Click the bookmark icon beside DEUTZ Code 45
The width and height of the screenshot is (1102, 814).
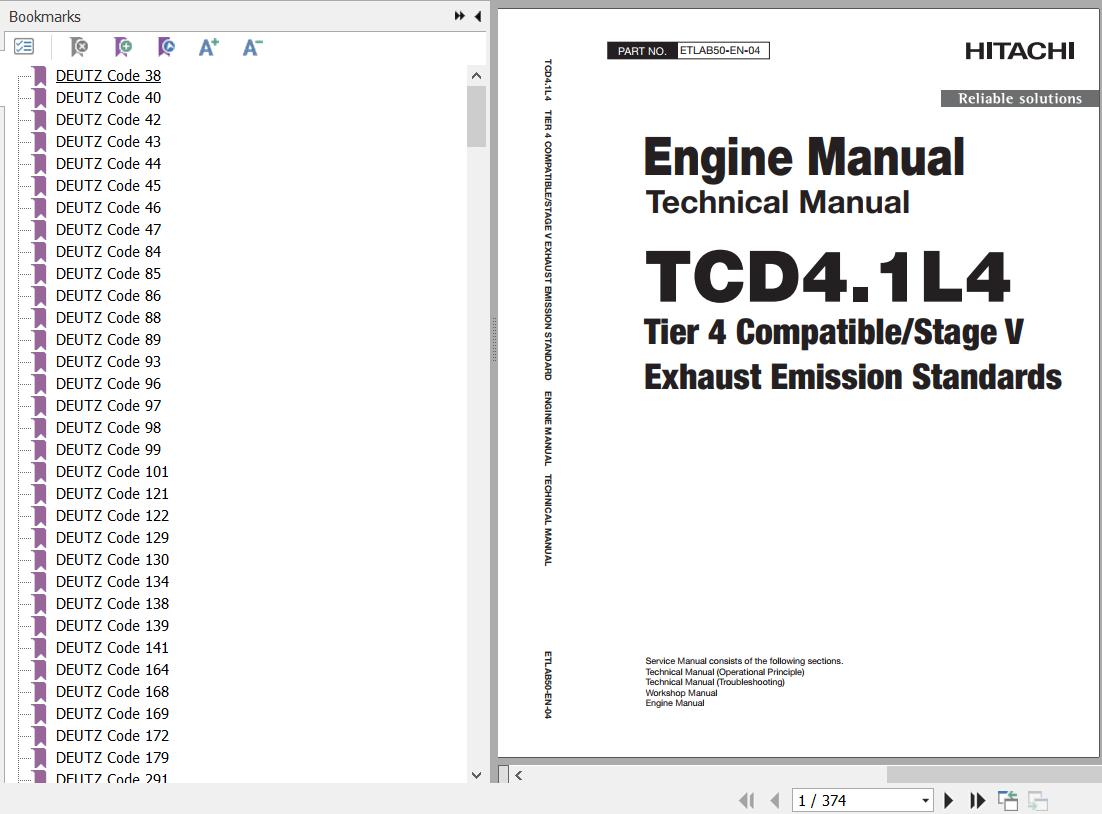[x=40, y=186]
